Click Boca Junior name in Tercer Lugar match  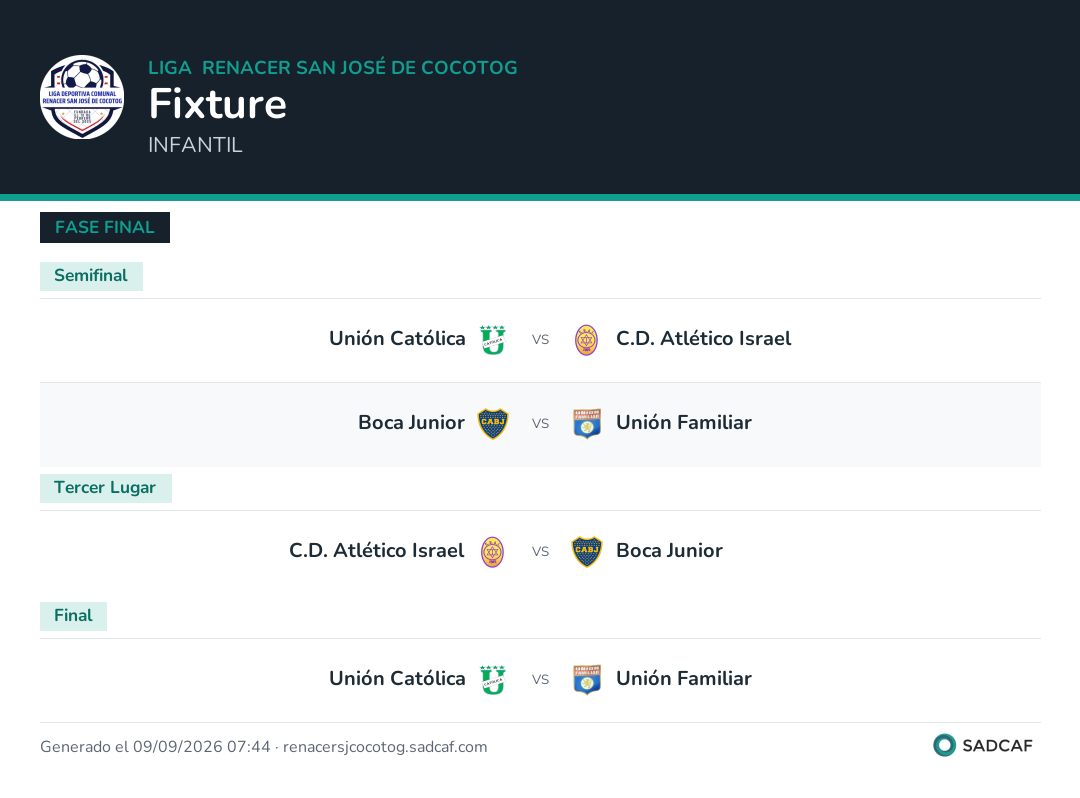click(669, 551)
